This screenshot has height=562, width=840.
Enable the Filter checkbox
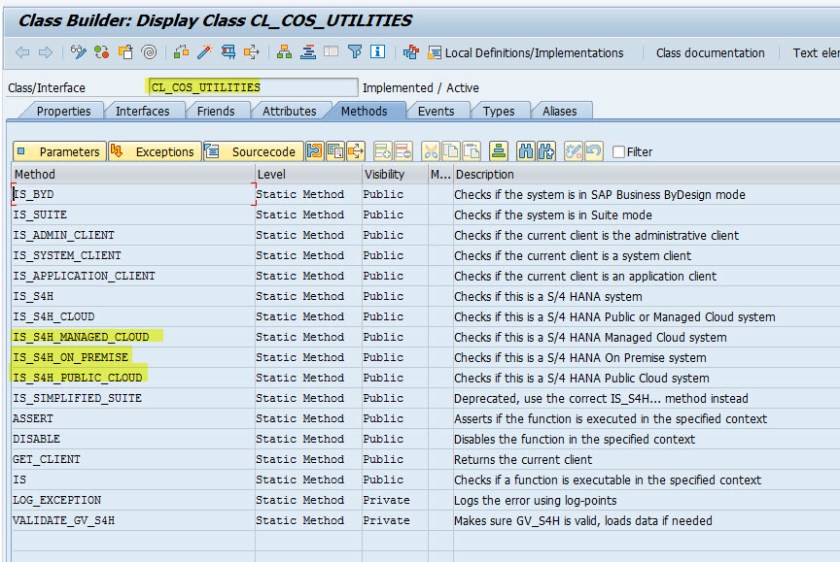click(618, 152)
